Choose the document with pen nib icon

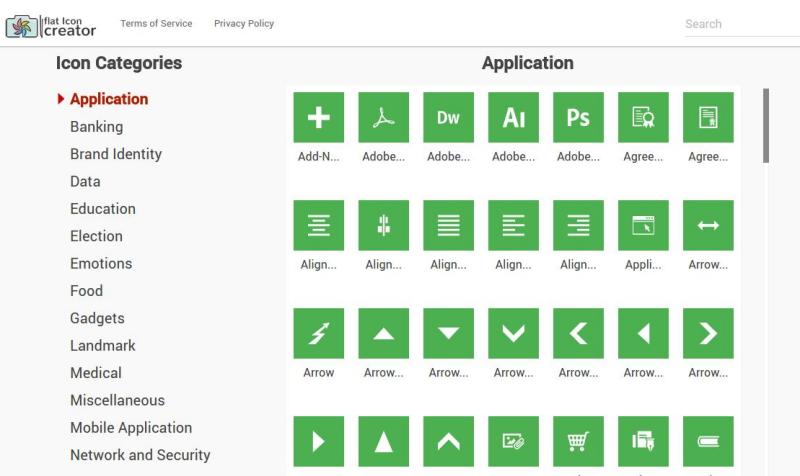pyautogui.click(x=643, y=441)
